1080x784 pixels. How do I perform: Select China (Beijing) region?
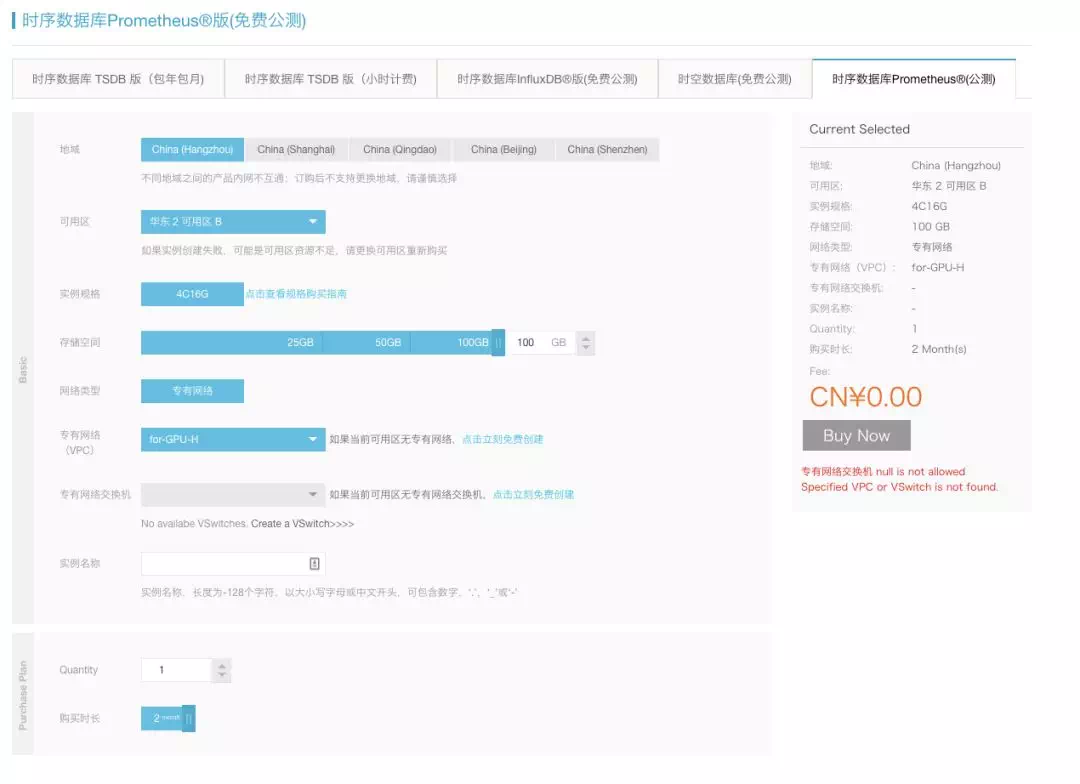click(503, 149)
